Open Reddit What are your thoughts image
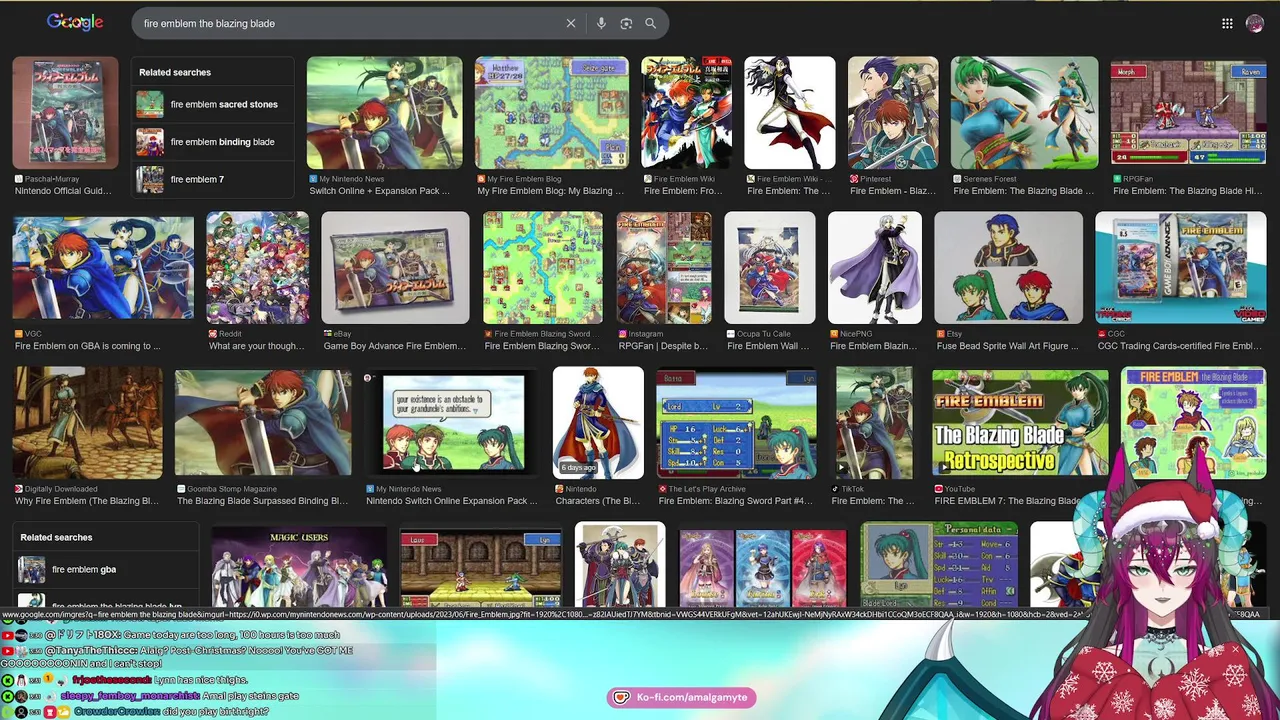The image size is (1280, 720). [x=257, y=268]
